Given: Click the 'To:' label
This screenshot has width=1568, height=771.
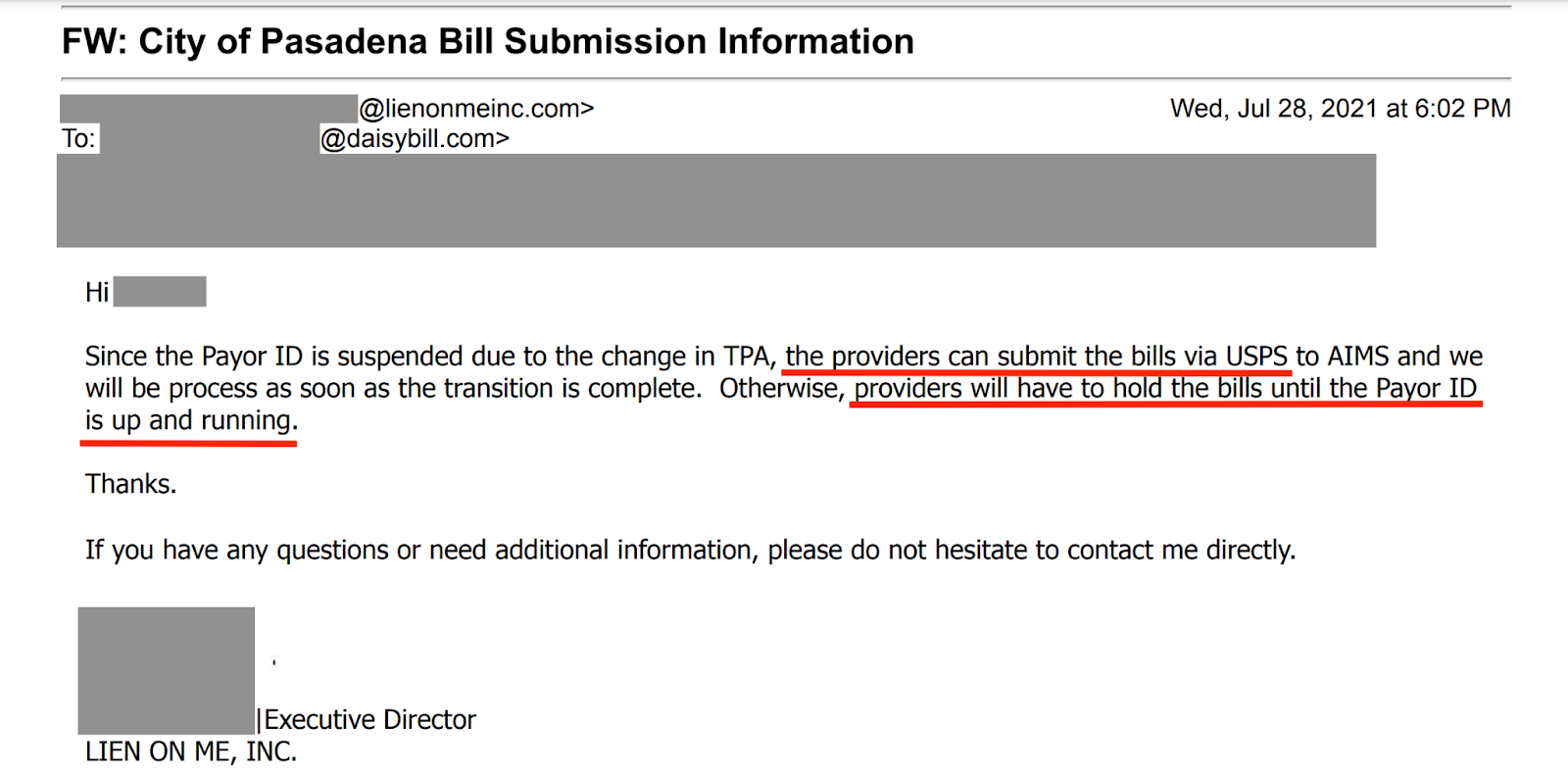Looking at the screenshot, I should [x=78, y=139].
